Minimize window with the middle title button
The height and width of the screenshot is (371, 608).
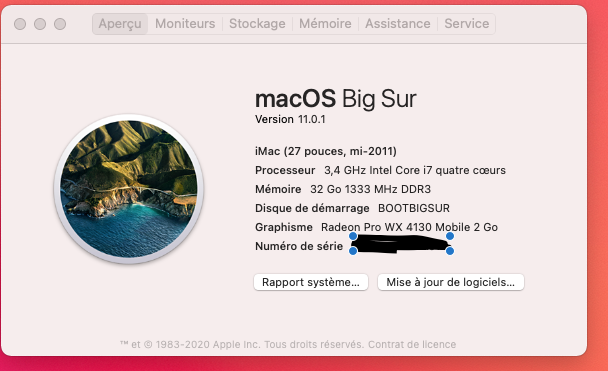(x=40, y=24)
